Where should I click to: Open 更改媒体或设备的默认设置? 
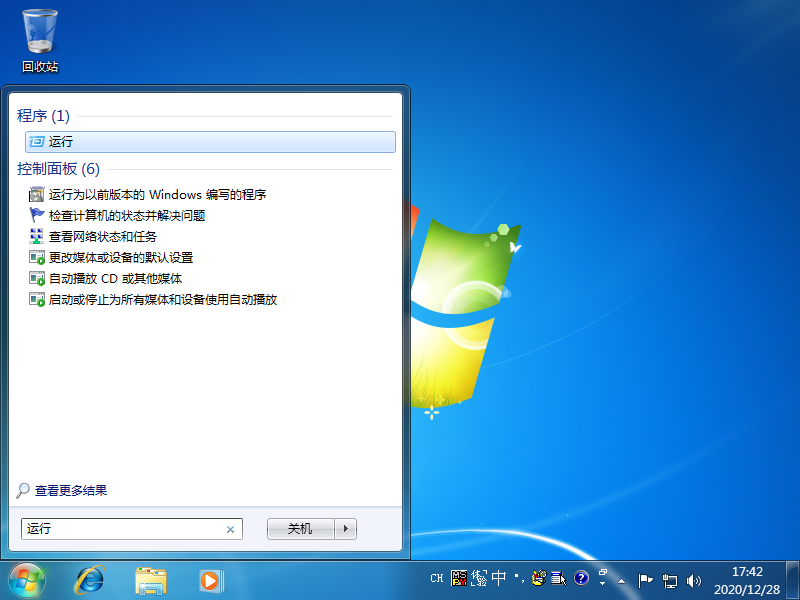click(x=120, y=258)
